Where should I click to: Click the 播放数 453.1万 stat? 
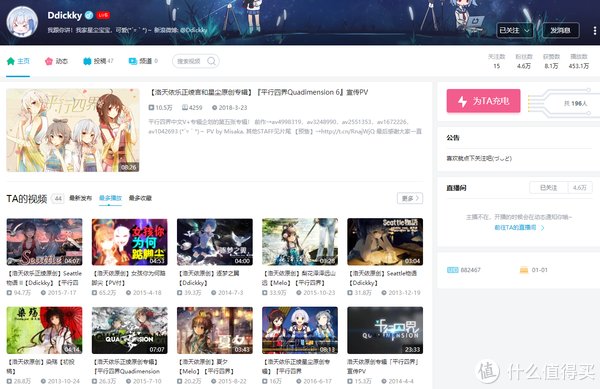point(579,61)
